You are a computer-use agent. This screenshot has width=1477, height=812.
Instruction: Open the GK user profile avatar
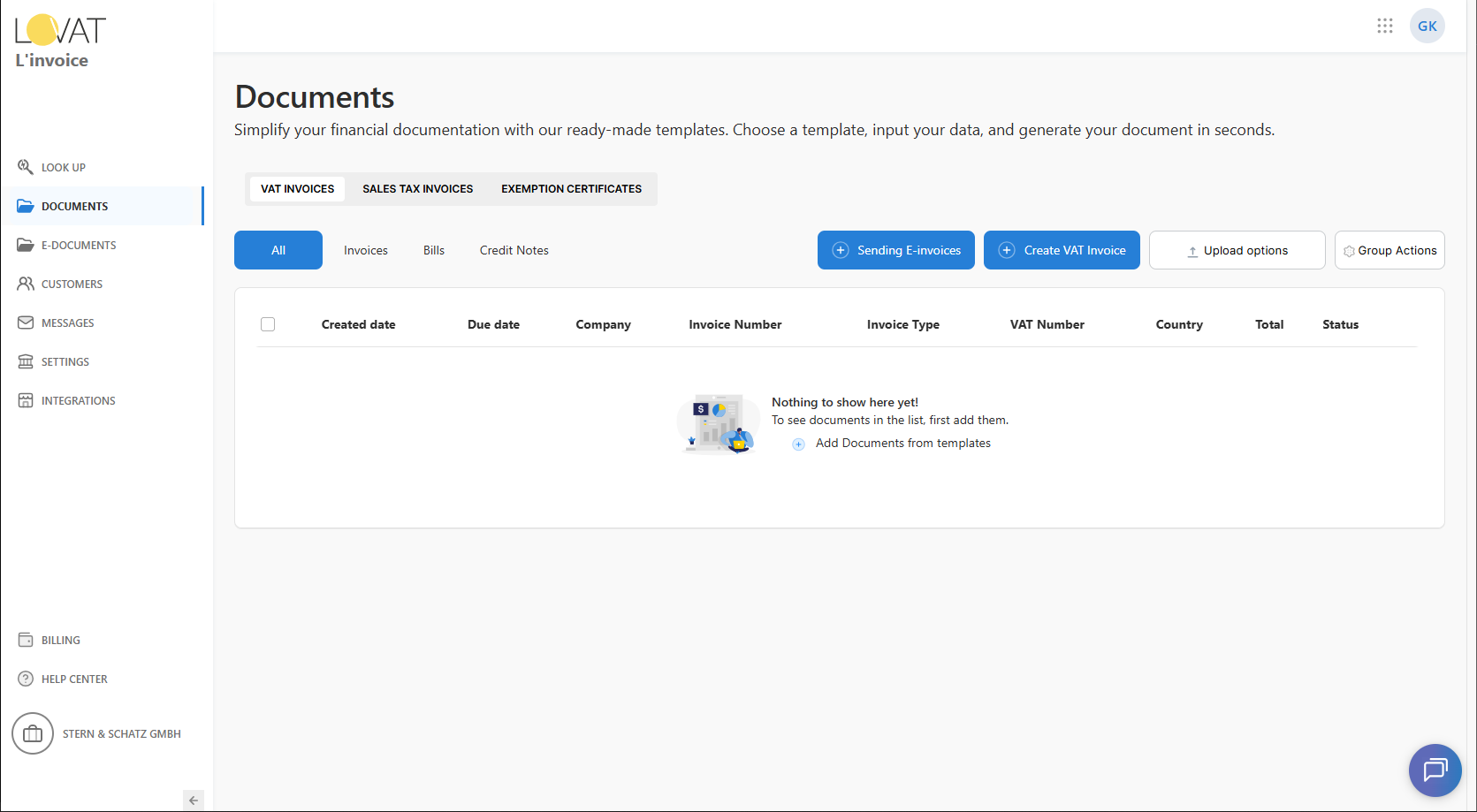1427,26
